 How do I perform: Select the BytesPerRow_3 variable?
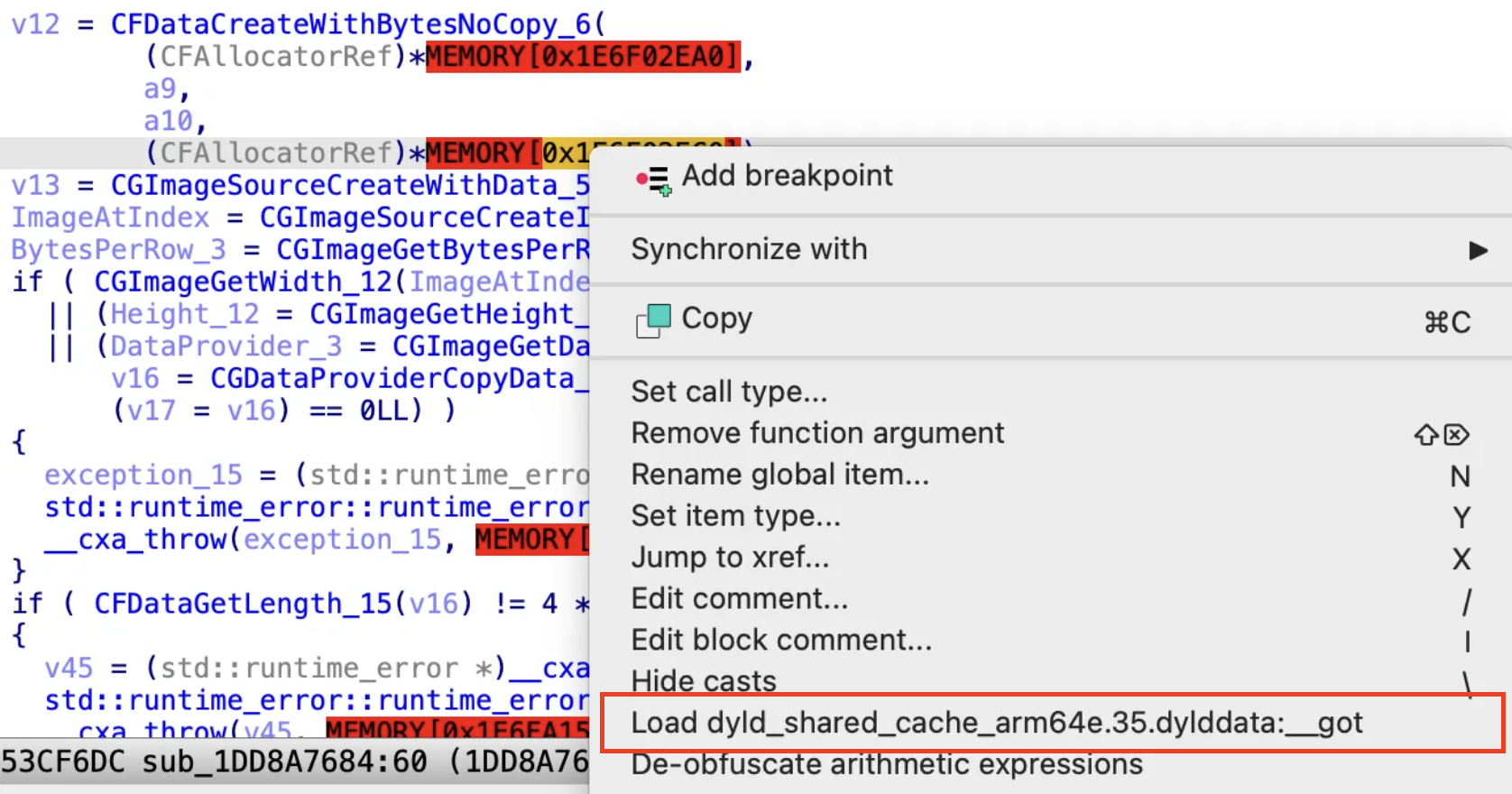[118, 250]
